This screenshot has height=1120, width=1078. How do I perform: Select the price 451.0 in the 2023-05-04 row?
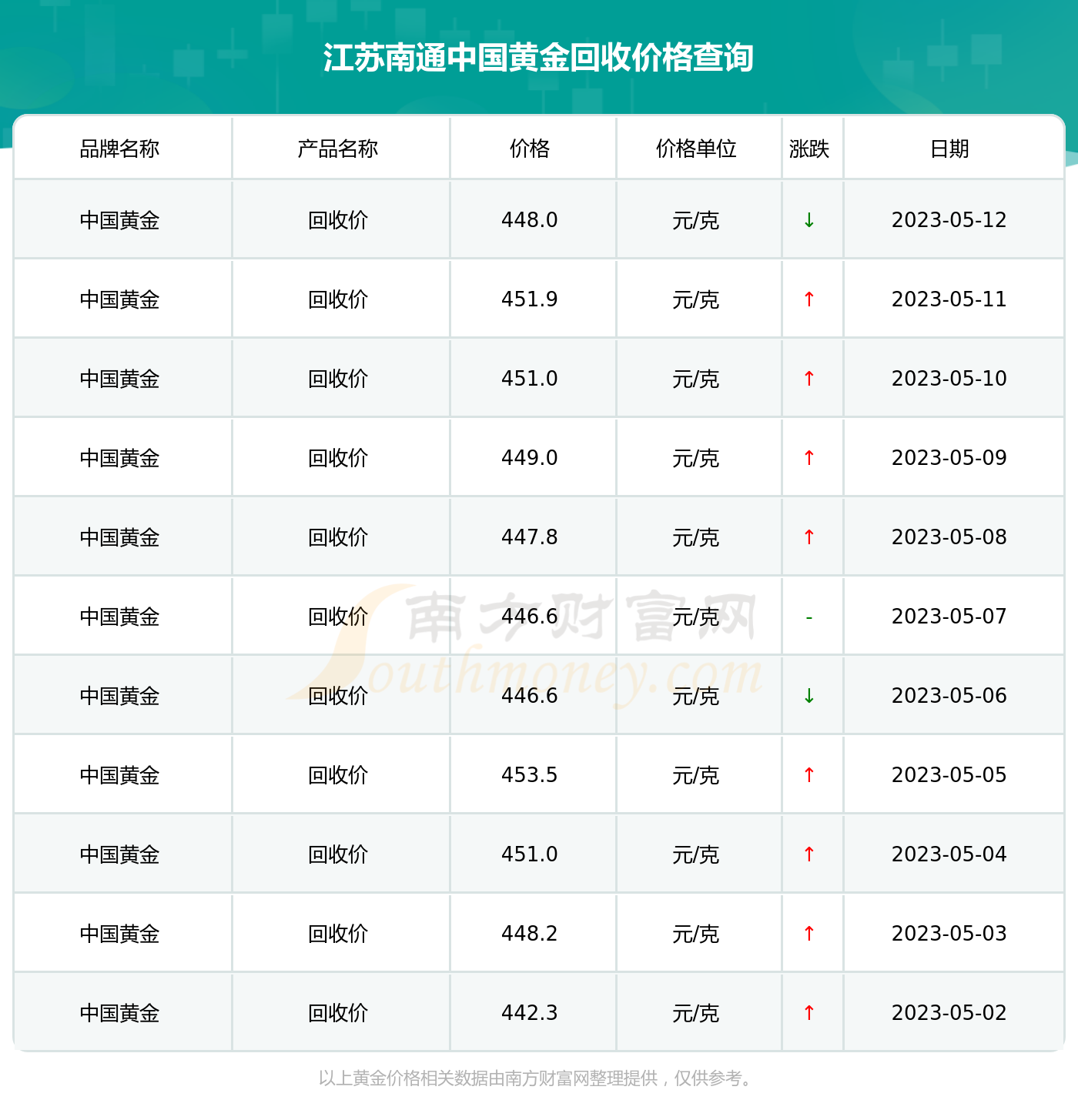click(x=530, y=854)
